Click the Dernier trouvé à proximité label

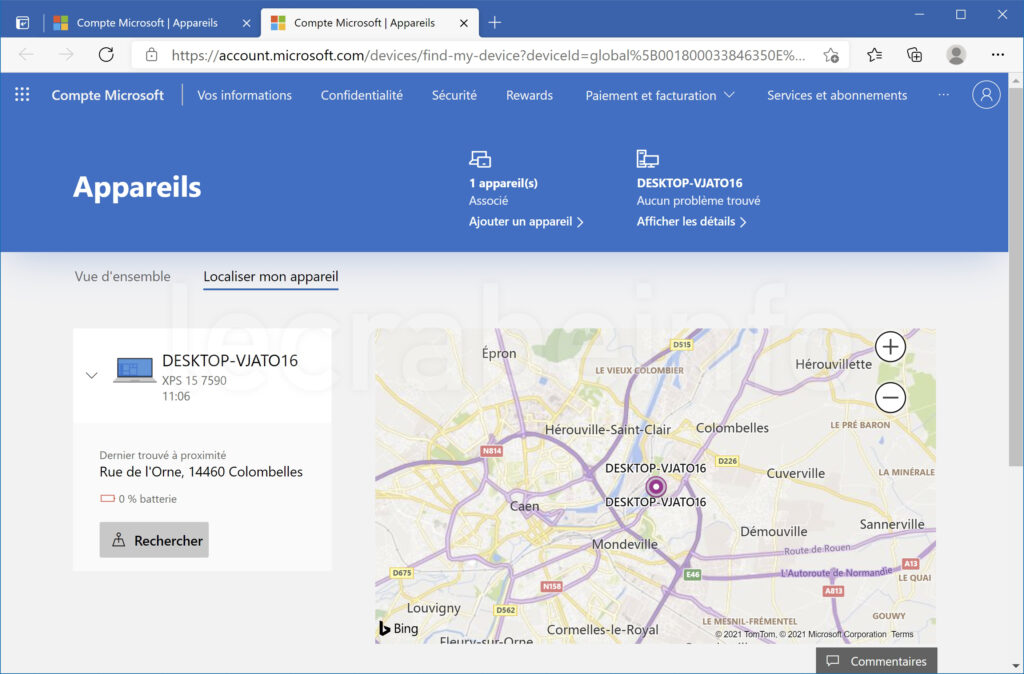pos(163,455)
